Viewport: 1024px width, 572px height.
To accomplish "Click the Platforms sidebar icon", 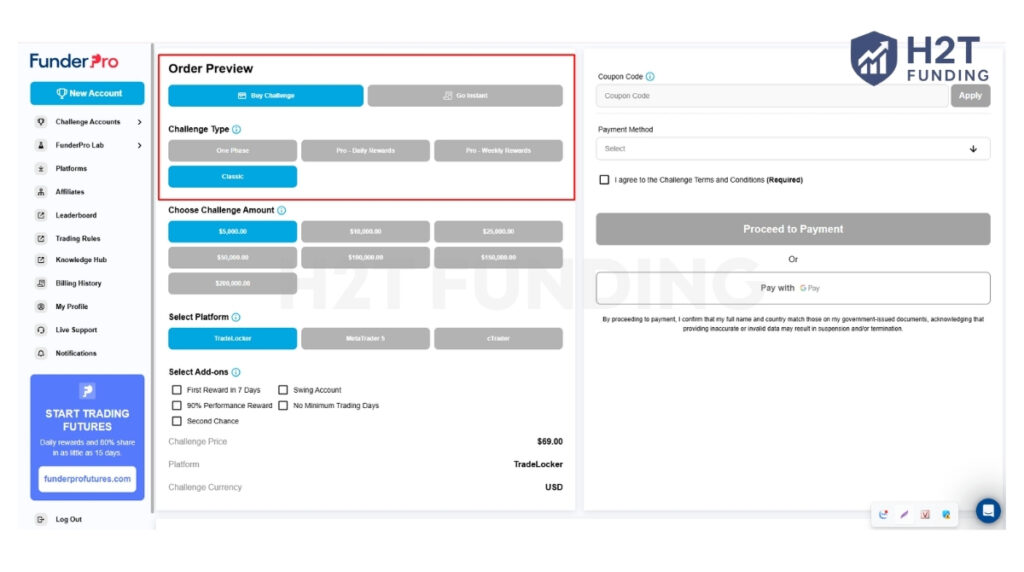I will pos(41,168).
